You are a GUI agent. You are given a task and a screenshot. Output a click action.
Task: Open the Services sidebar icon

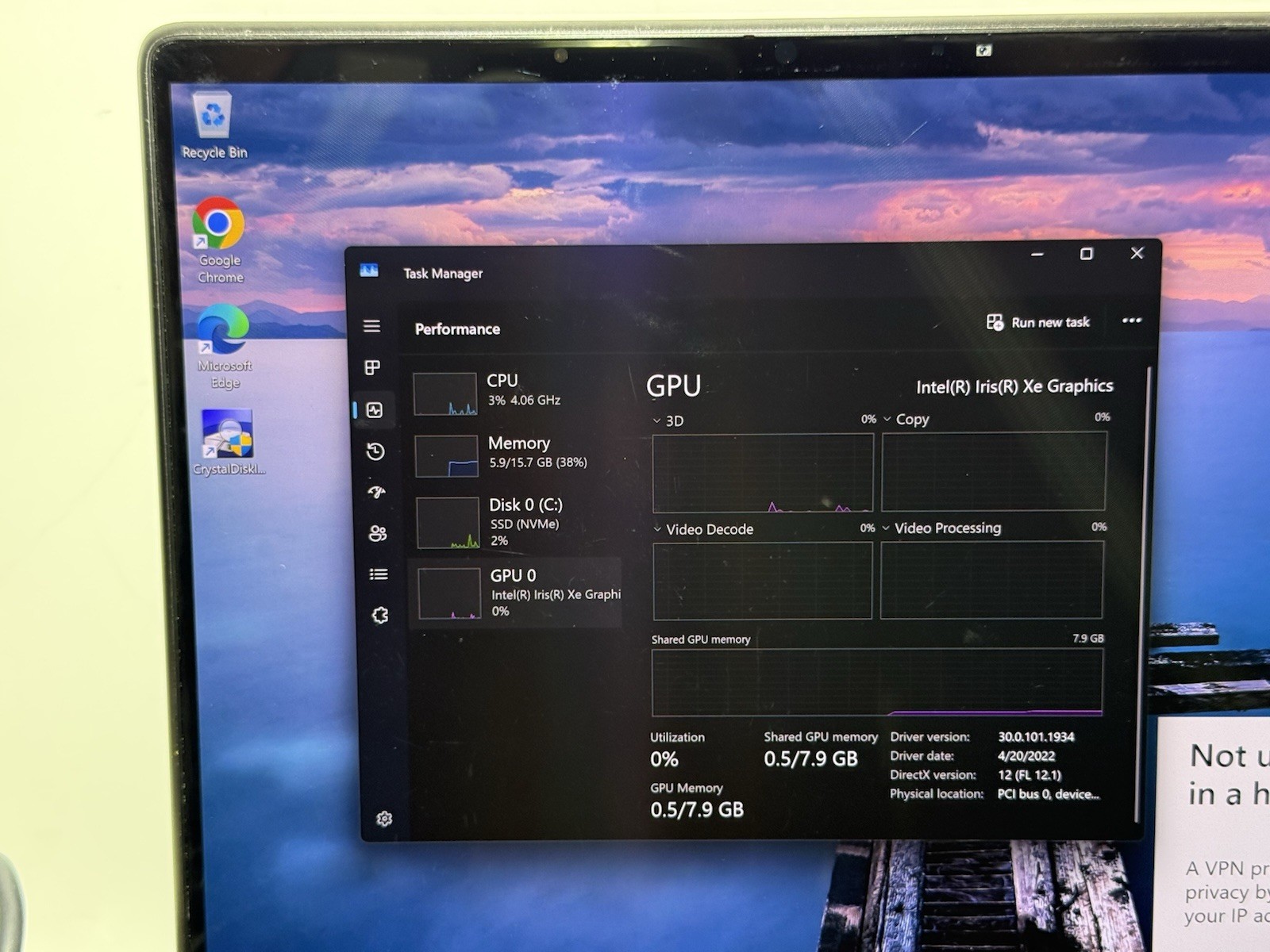click(380, 615)
